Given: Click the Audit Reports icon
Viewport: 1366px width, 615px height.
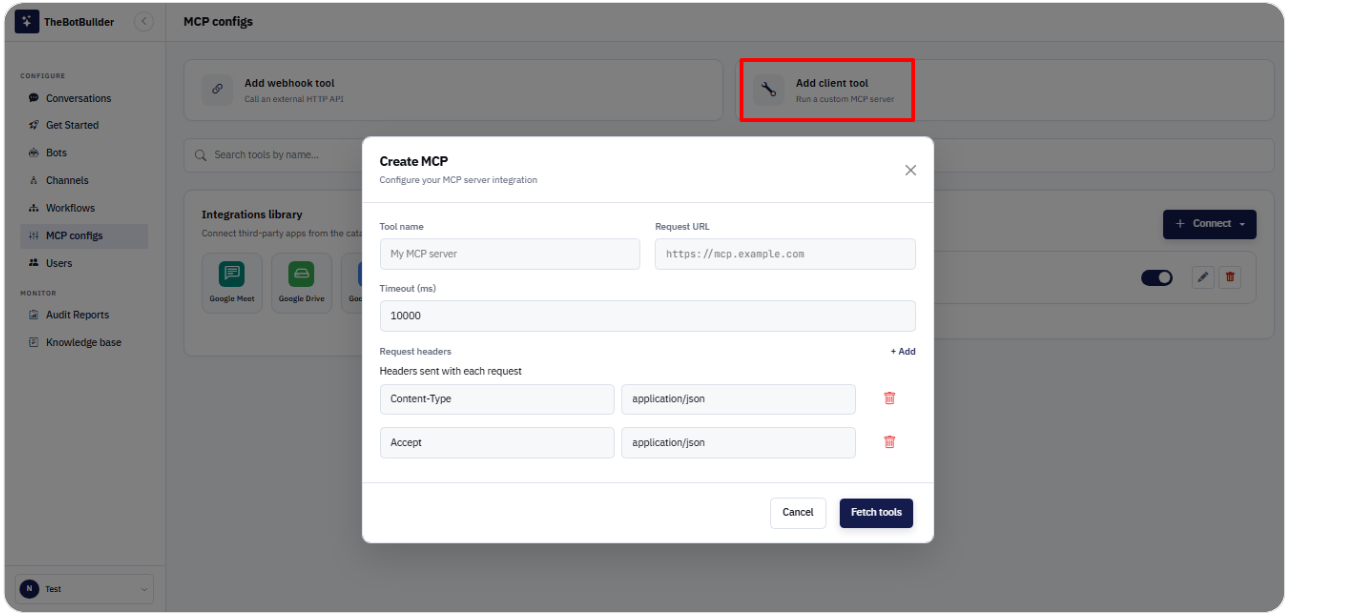Looking at the screenshot, I should (x=34, y=315).
